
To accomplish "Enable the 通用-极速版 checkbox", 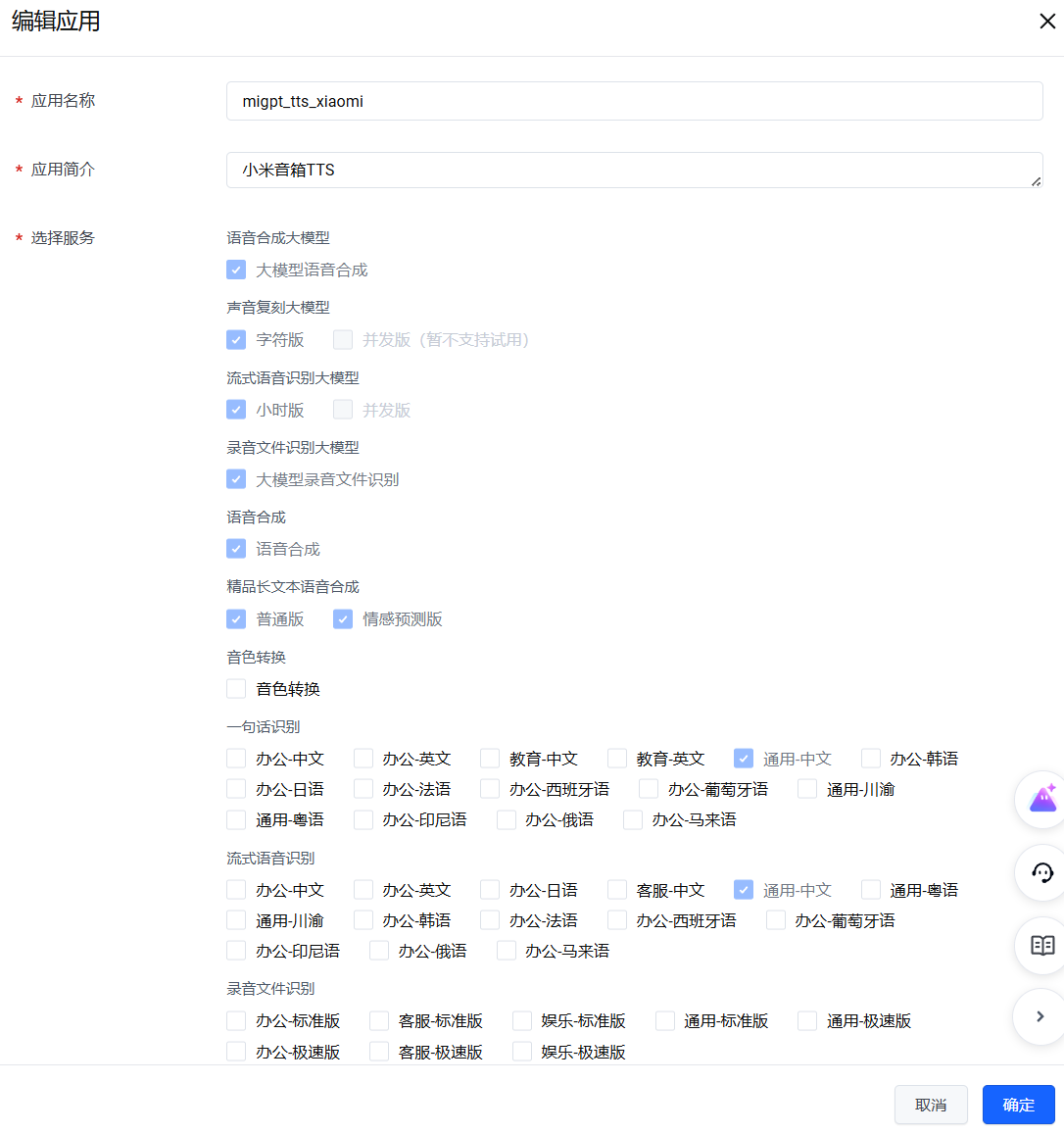I will [807, 1021].
